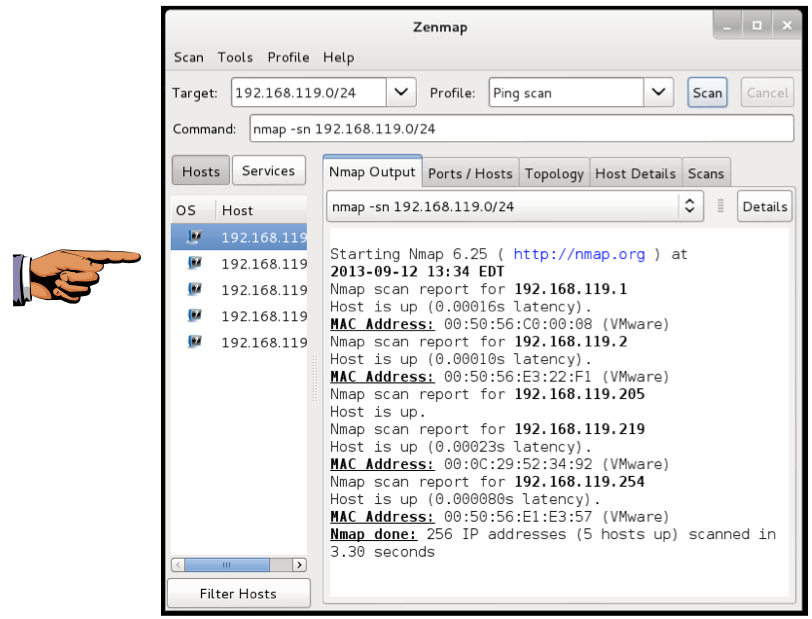Toggle the Services view button
Image resolution: width=812 pixels, height=619 pixels.
pyautogui.click(x=268, y=170)
